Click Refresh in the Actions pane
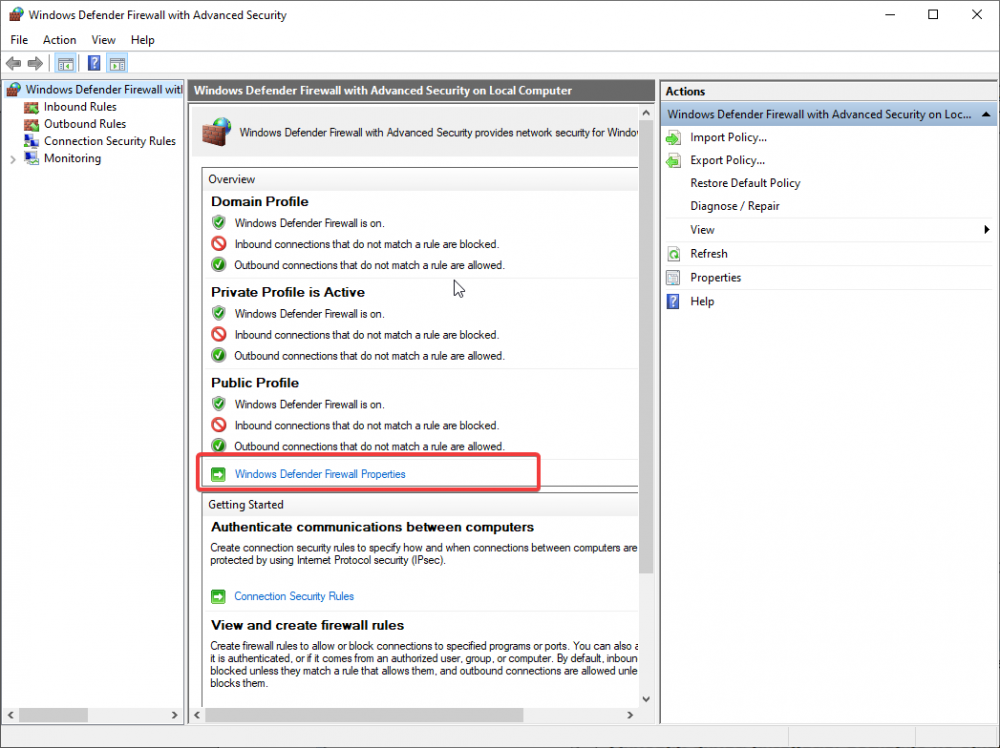Image resolution: width=1000 pixels, height=748 pixels. coord(709,254)
